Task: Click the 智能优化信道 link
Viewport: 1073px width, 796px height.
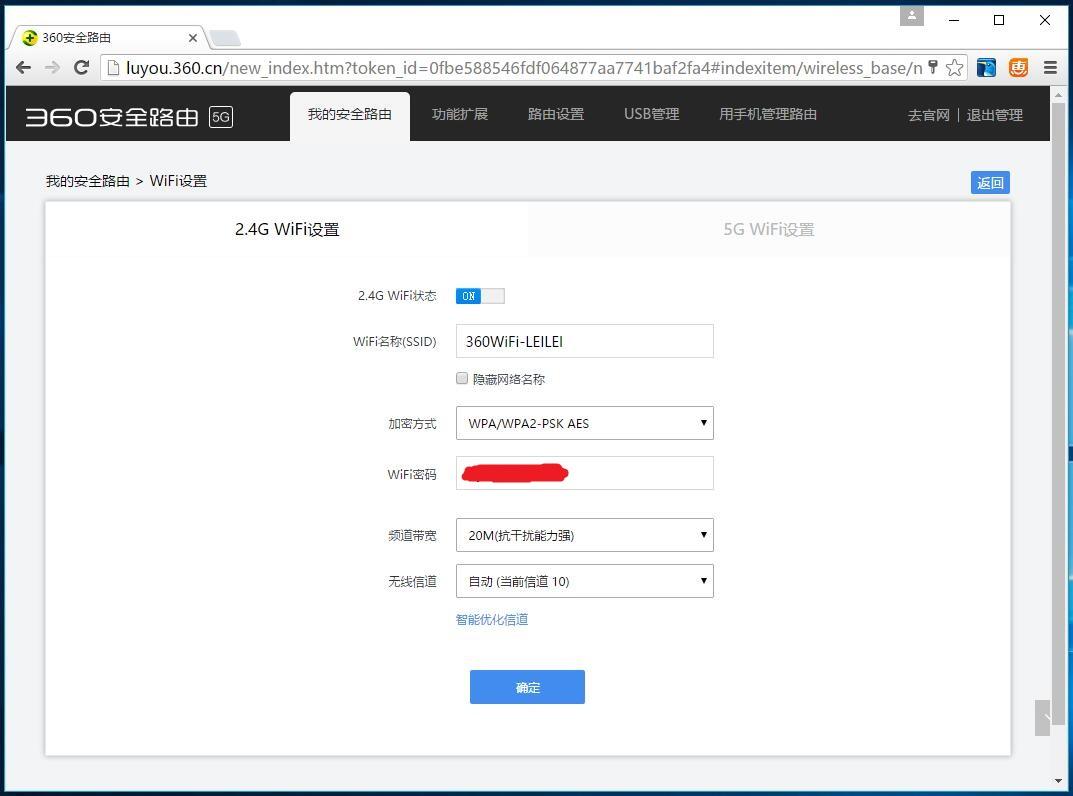Action: coord(491,619)
